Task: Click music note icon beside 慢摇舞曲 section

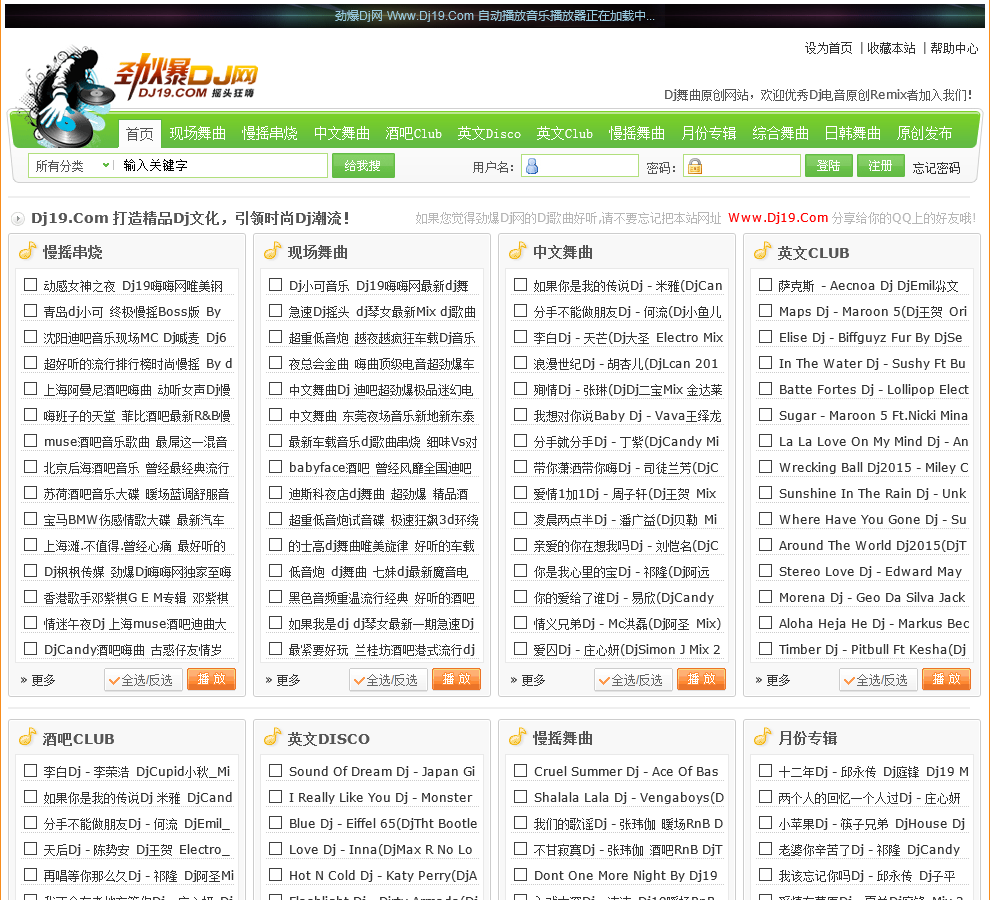Action: 517,737
